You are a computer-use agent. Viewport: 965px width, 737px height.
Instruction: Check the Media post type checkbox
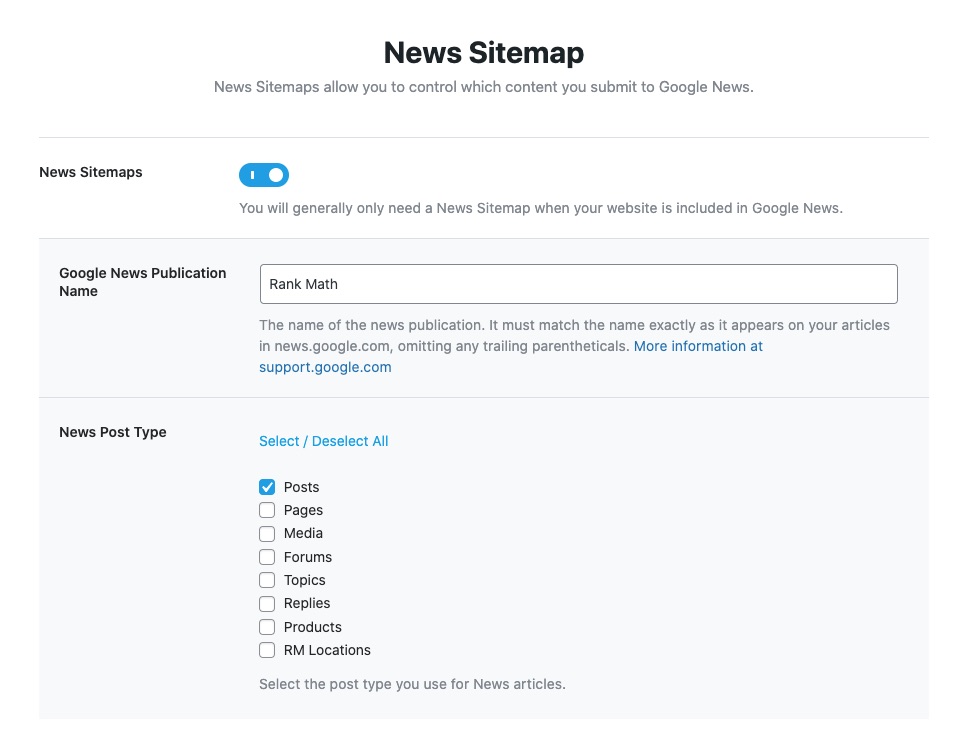(267, 533)
